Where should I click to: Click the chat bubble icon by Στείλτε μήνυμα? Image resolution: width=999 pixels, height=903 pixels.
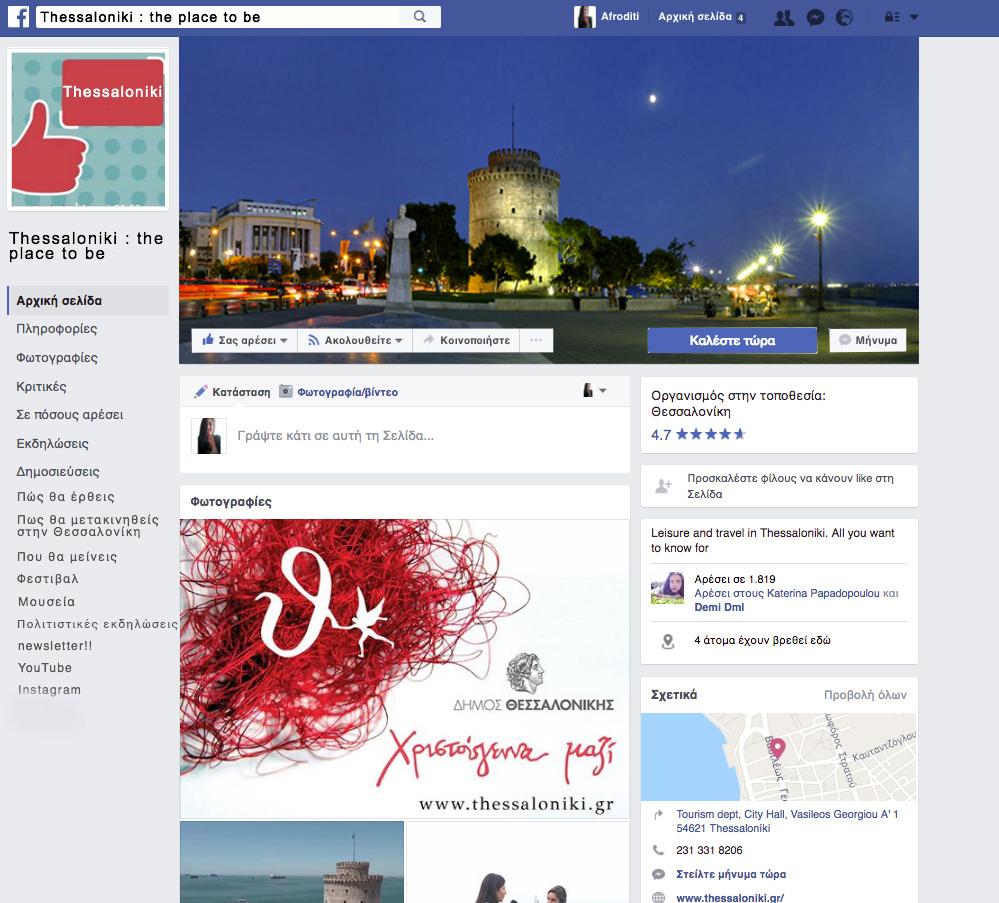click(x=658, y=874)
